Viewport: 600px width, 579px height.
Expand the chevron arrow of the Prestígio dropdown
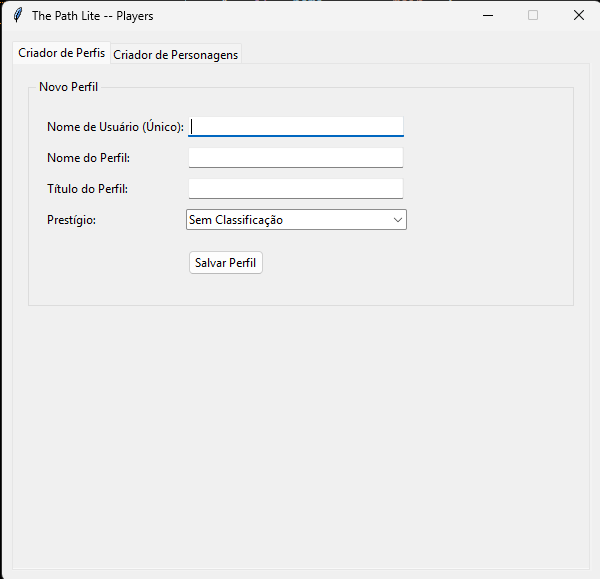coord(398,220)
